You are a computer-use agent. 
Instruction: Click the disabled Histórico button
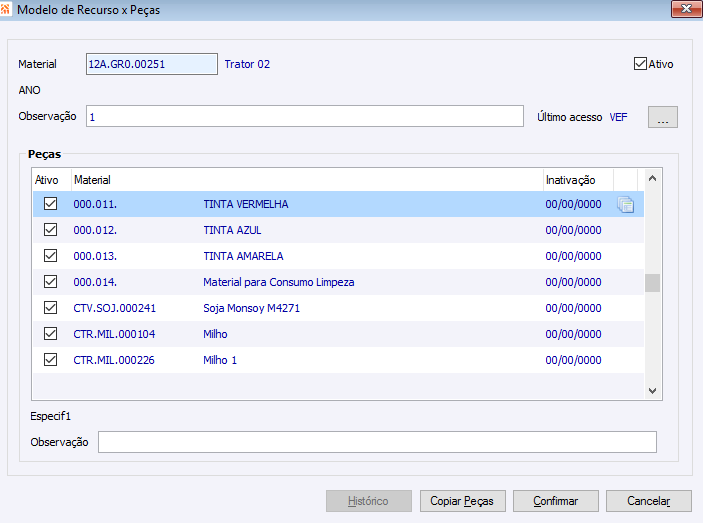click(369, 501)
